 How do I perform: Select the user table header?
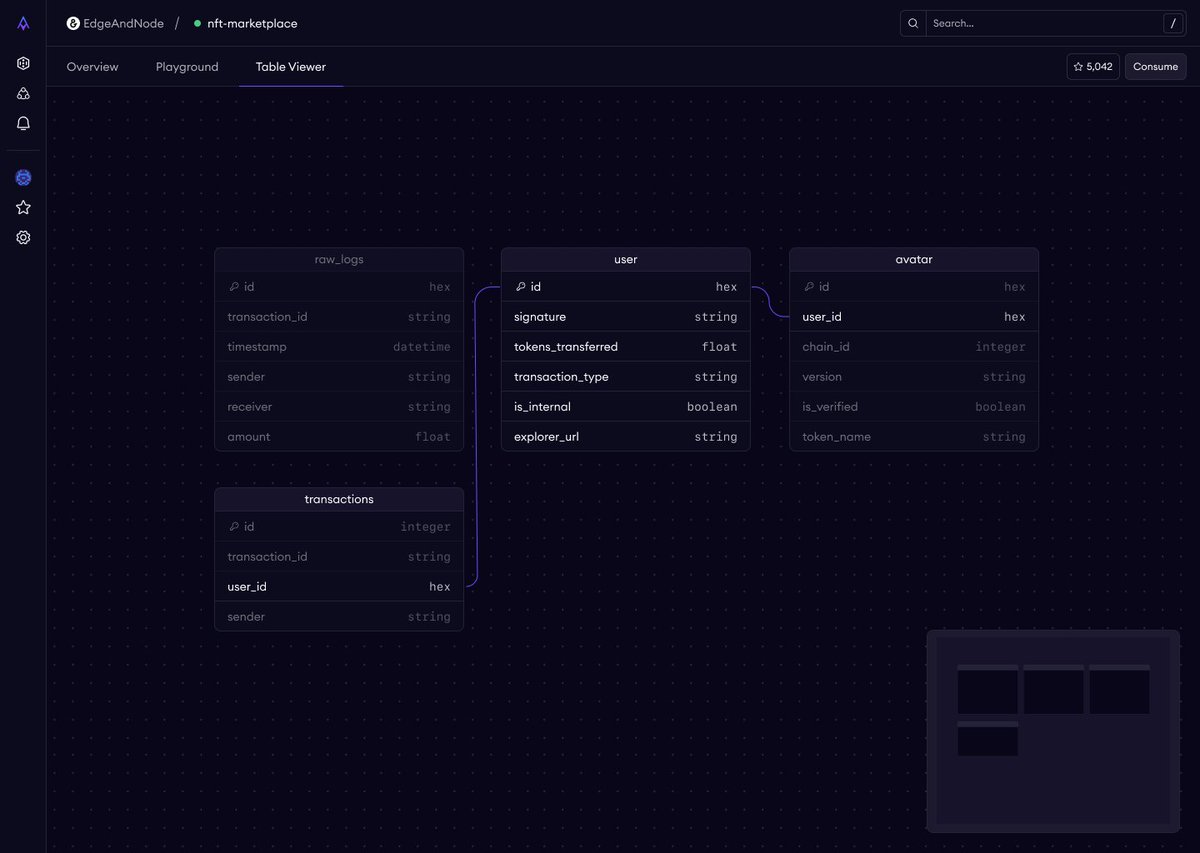(x=626, y=259)
